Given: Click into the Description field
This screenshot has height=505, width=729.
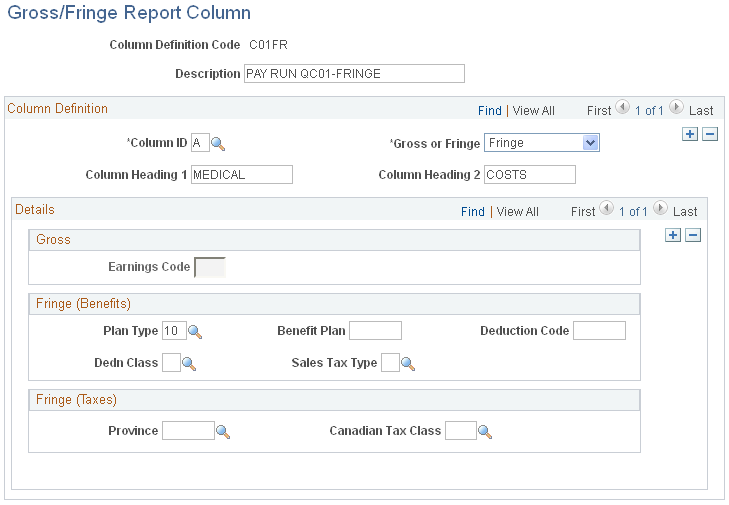Looking at the screenshot, I should (x=354, y=73).
